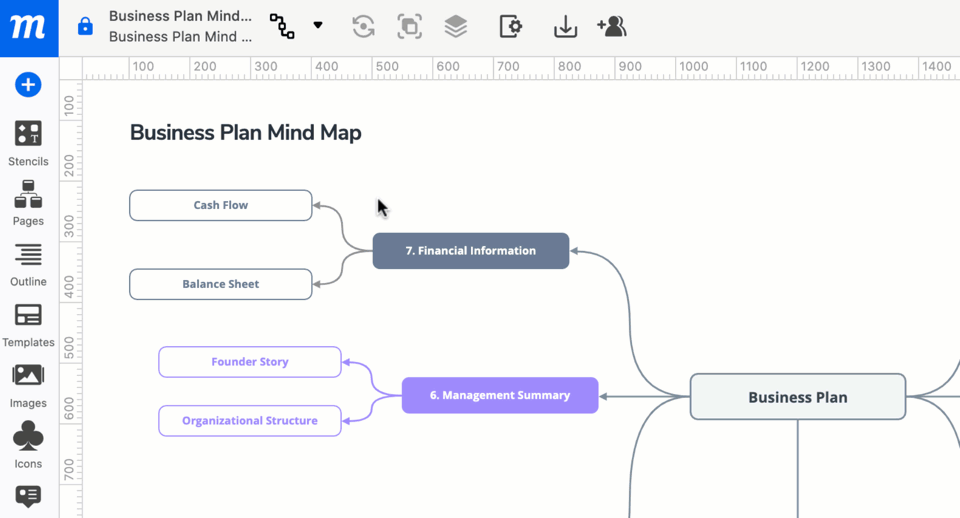960x518 pixels.
Task: Open the Icons library panel
Action: coord(28,445)
